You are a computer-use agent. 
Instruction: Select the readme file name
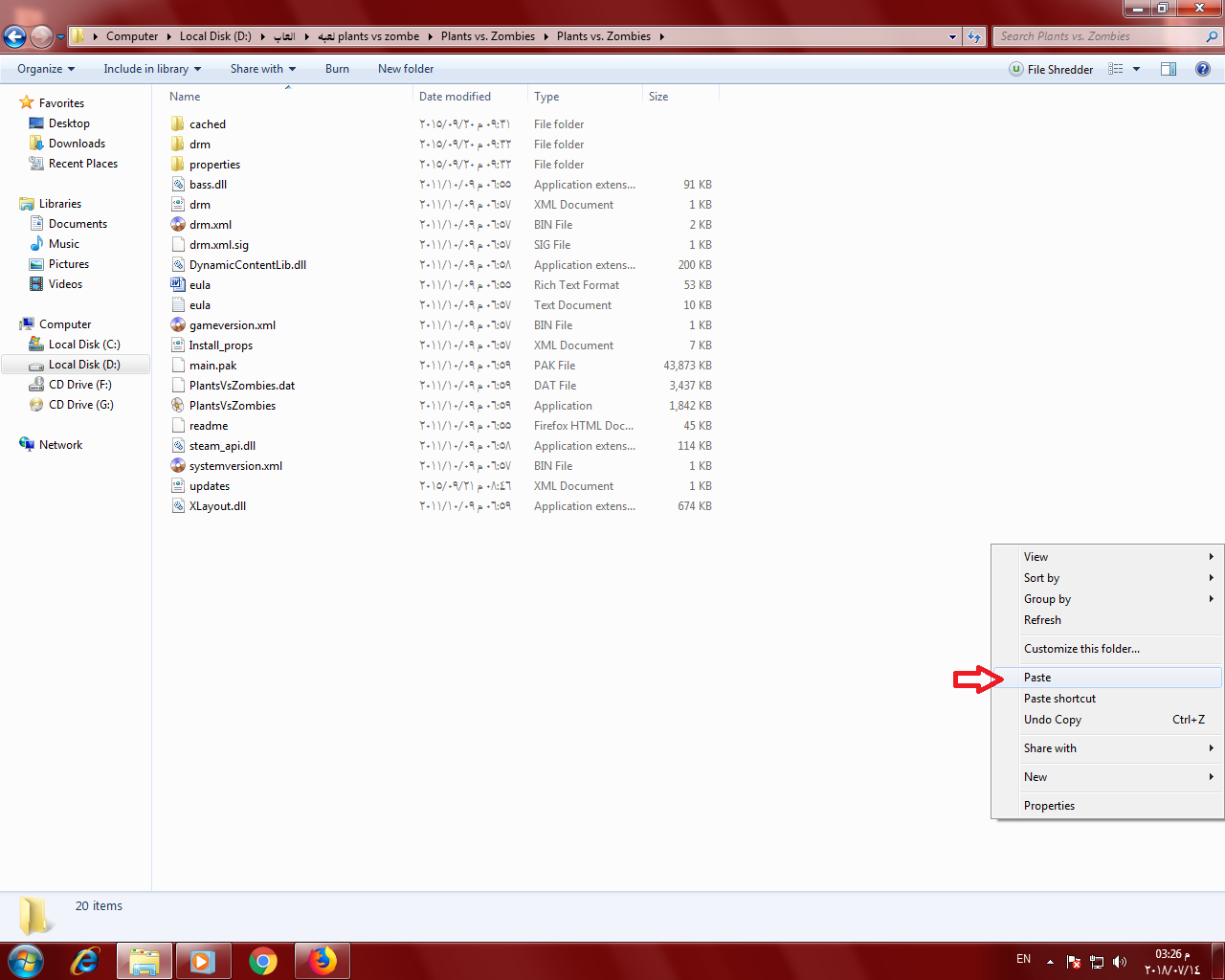point(209,425)
